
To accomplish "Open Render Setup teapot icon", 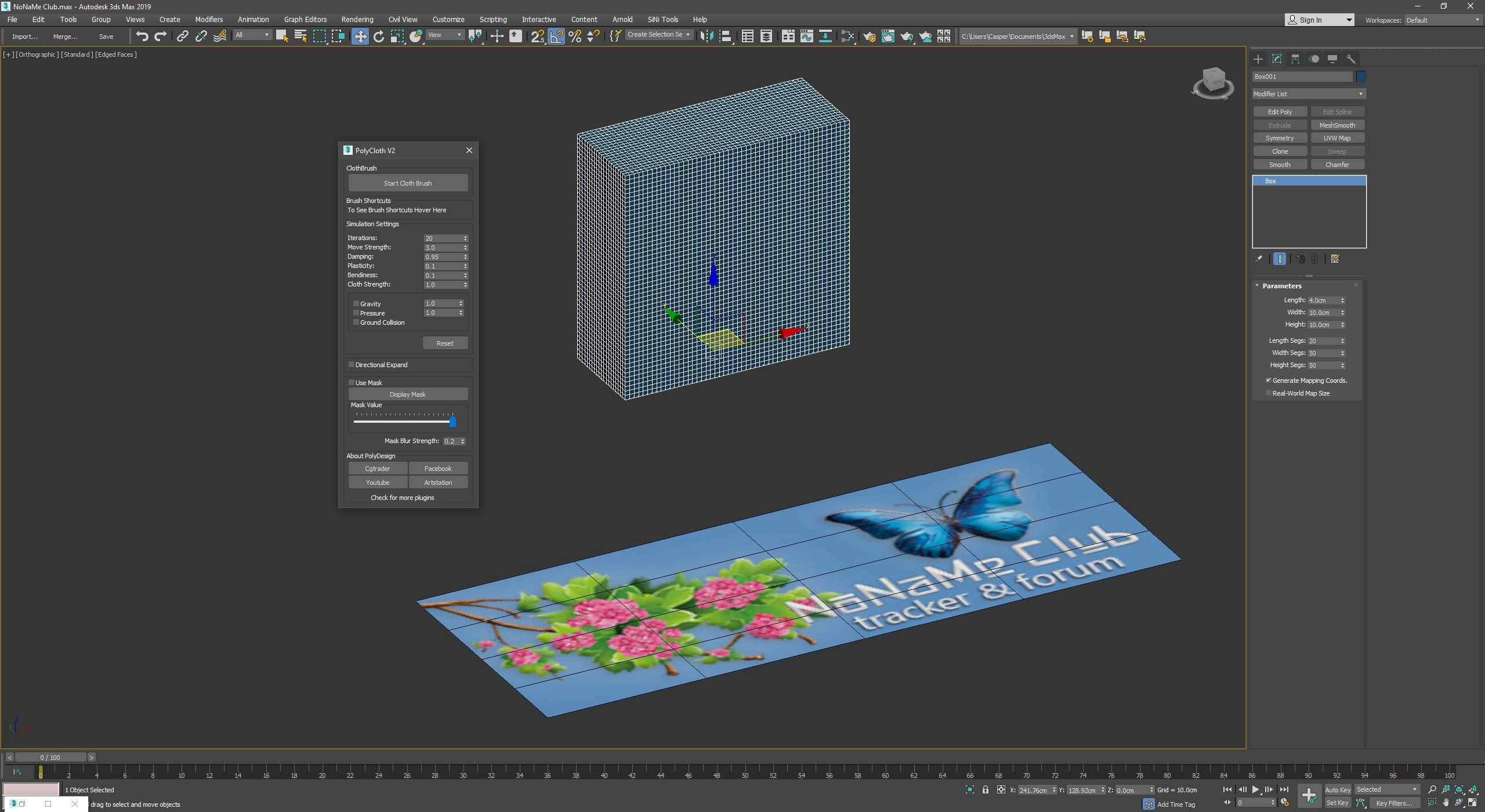I will [869, 36].
